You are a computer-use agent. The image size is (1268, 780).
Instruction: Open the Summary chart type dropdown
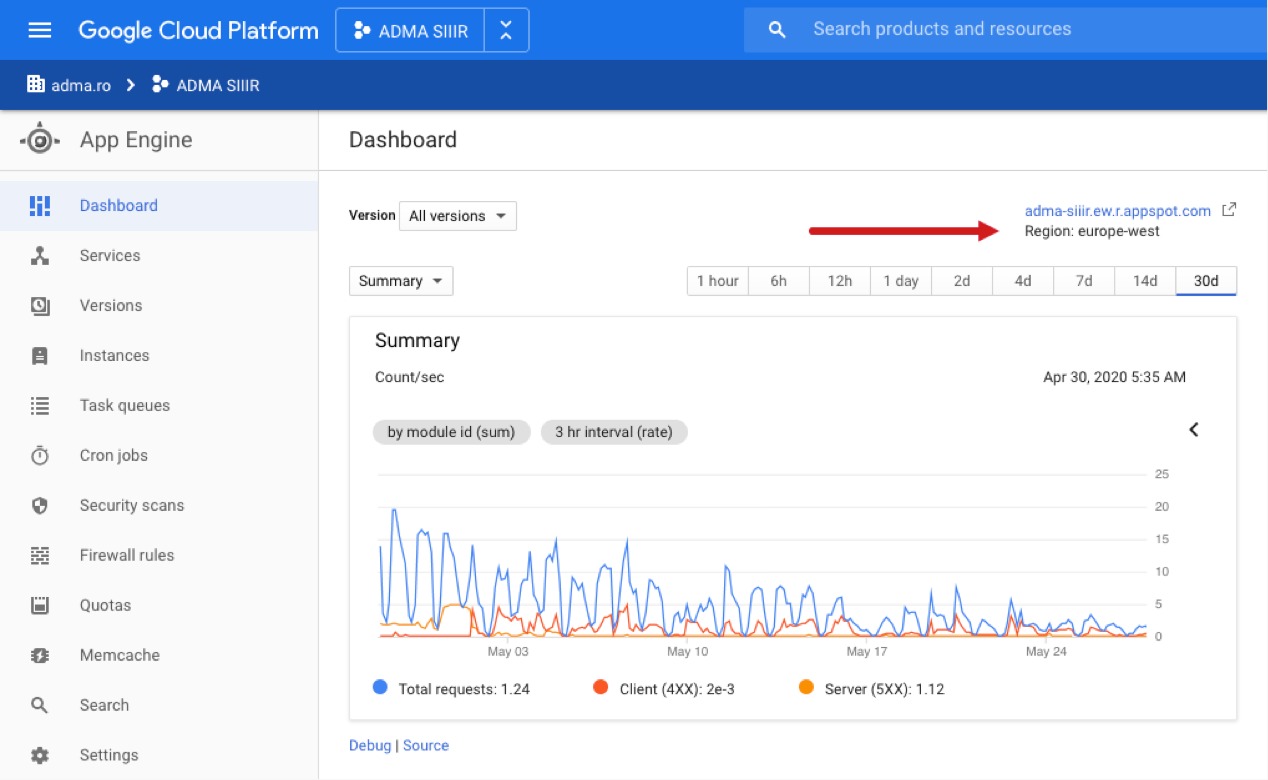tap(401, 281)
